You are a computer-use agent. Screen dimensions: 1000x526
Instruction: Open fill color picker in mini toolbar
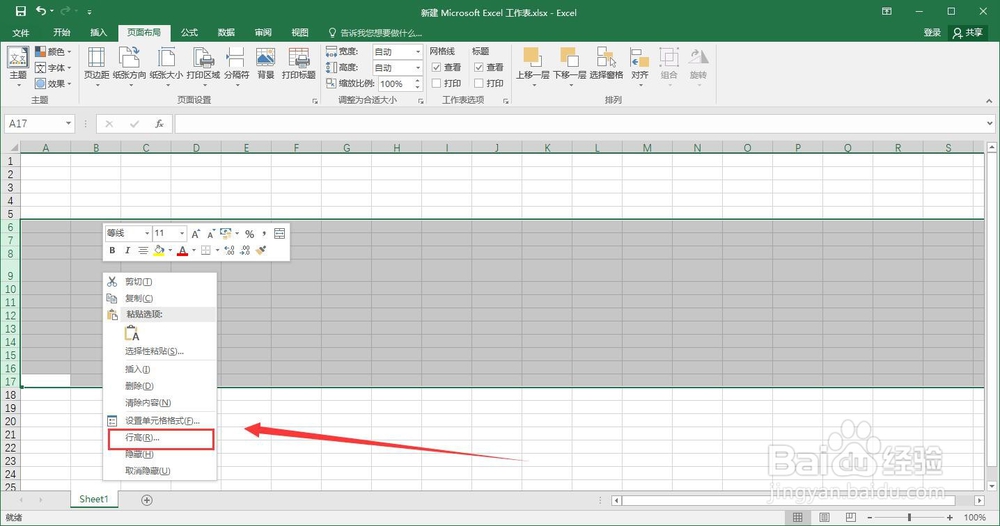(x=170, y=251)
